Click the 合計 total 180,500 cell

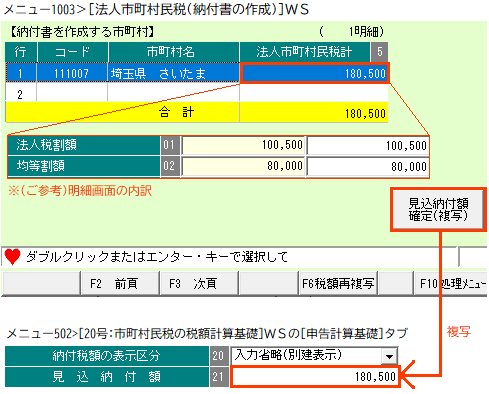coord(314,113)
